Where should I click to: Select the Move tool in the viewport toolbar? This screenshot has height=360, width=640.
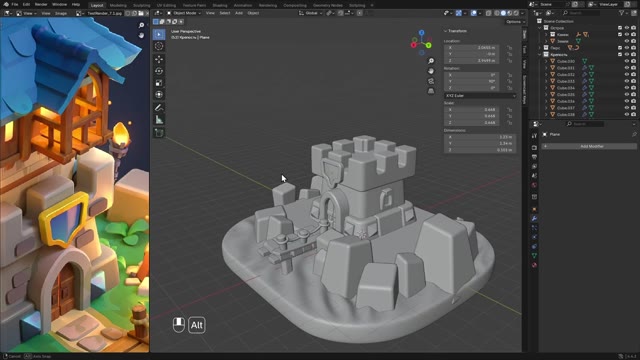159,59
